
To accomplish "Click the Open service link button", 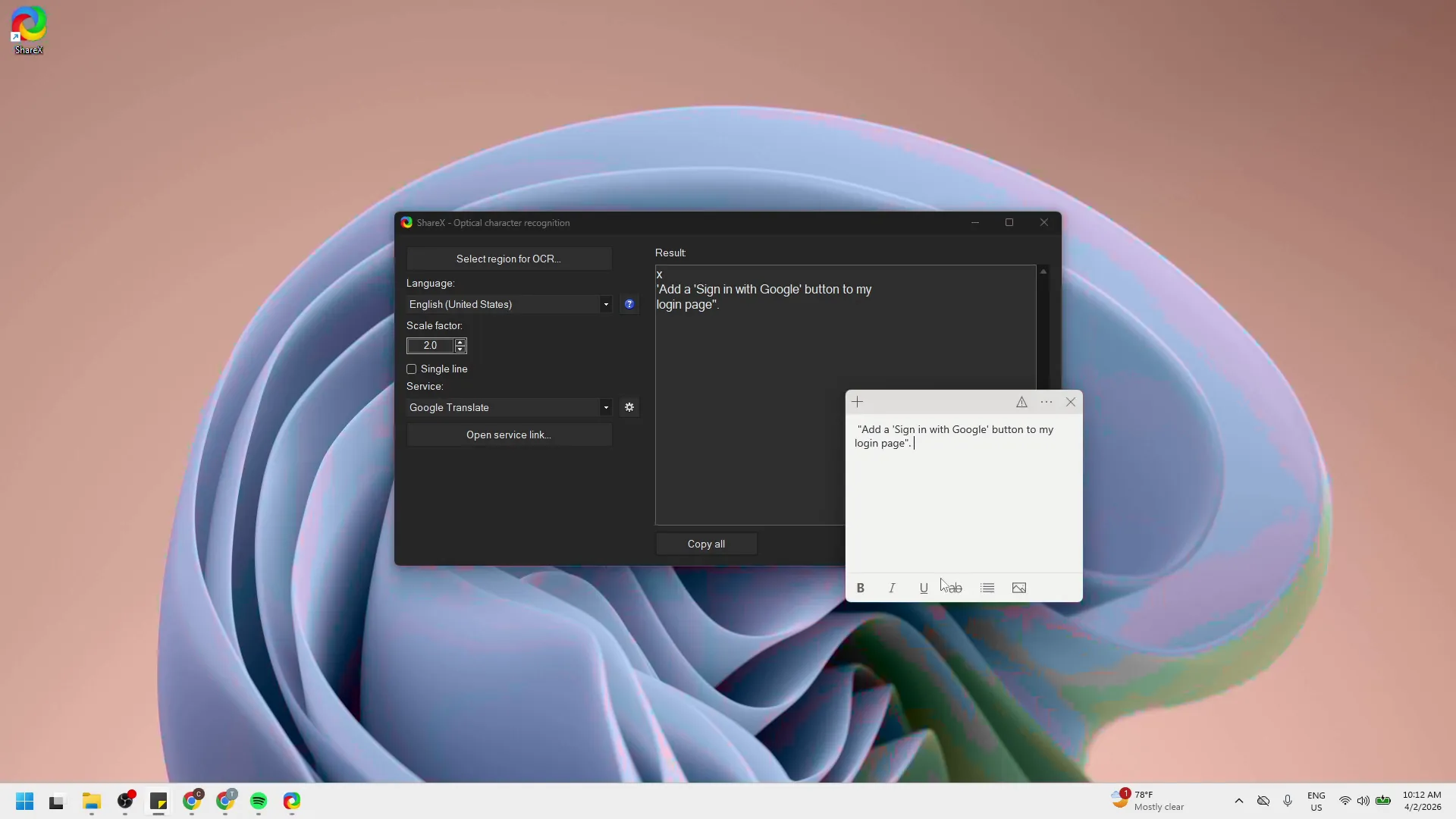I will point(509,435).
